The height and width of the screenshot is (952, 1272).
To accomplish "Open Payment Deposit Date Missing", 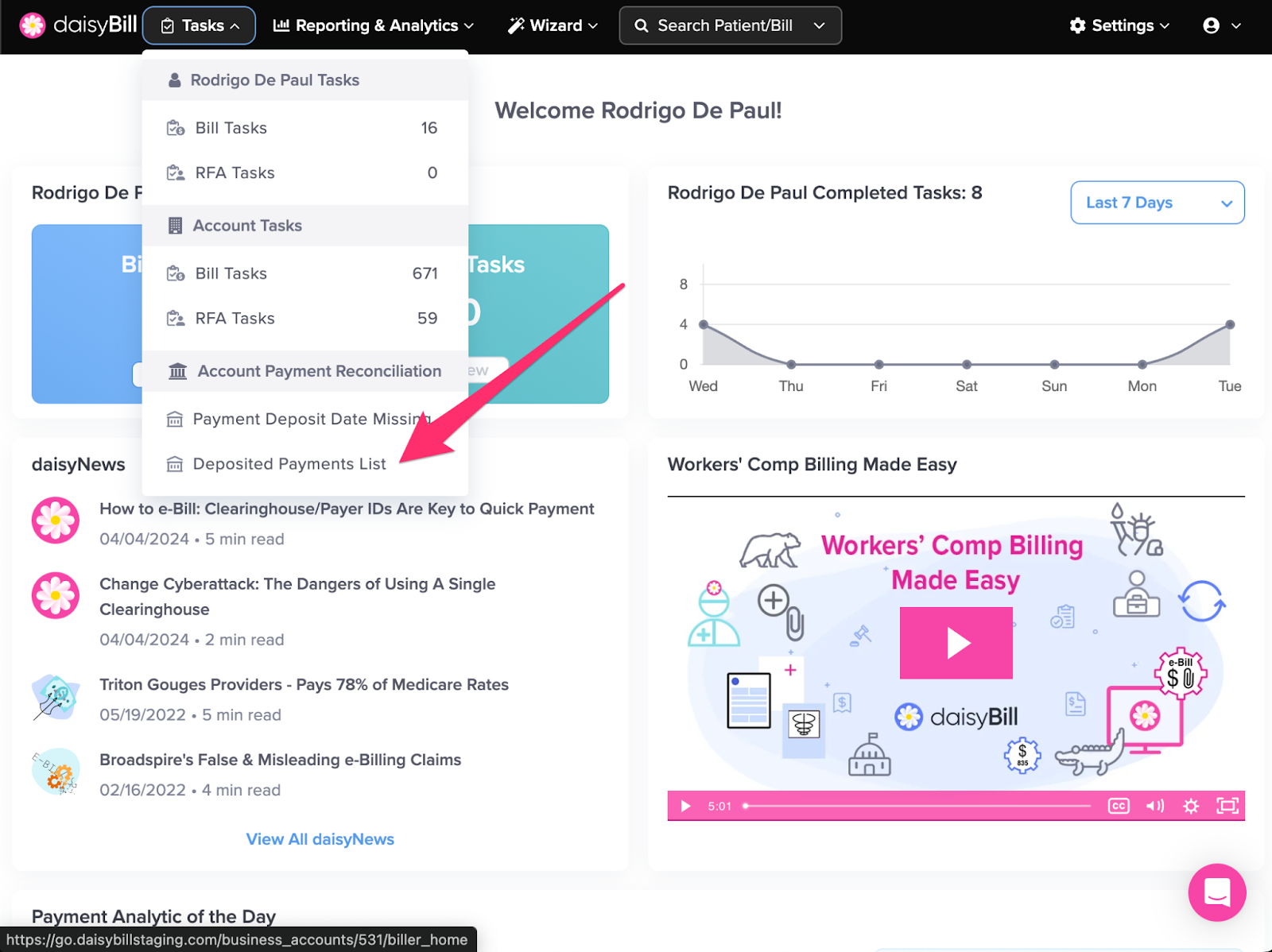I will click(x=304, y=419).
